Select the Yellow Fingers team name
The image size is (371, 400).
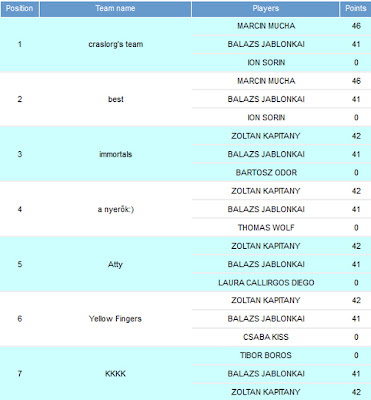(115, 319)
